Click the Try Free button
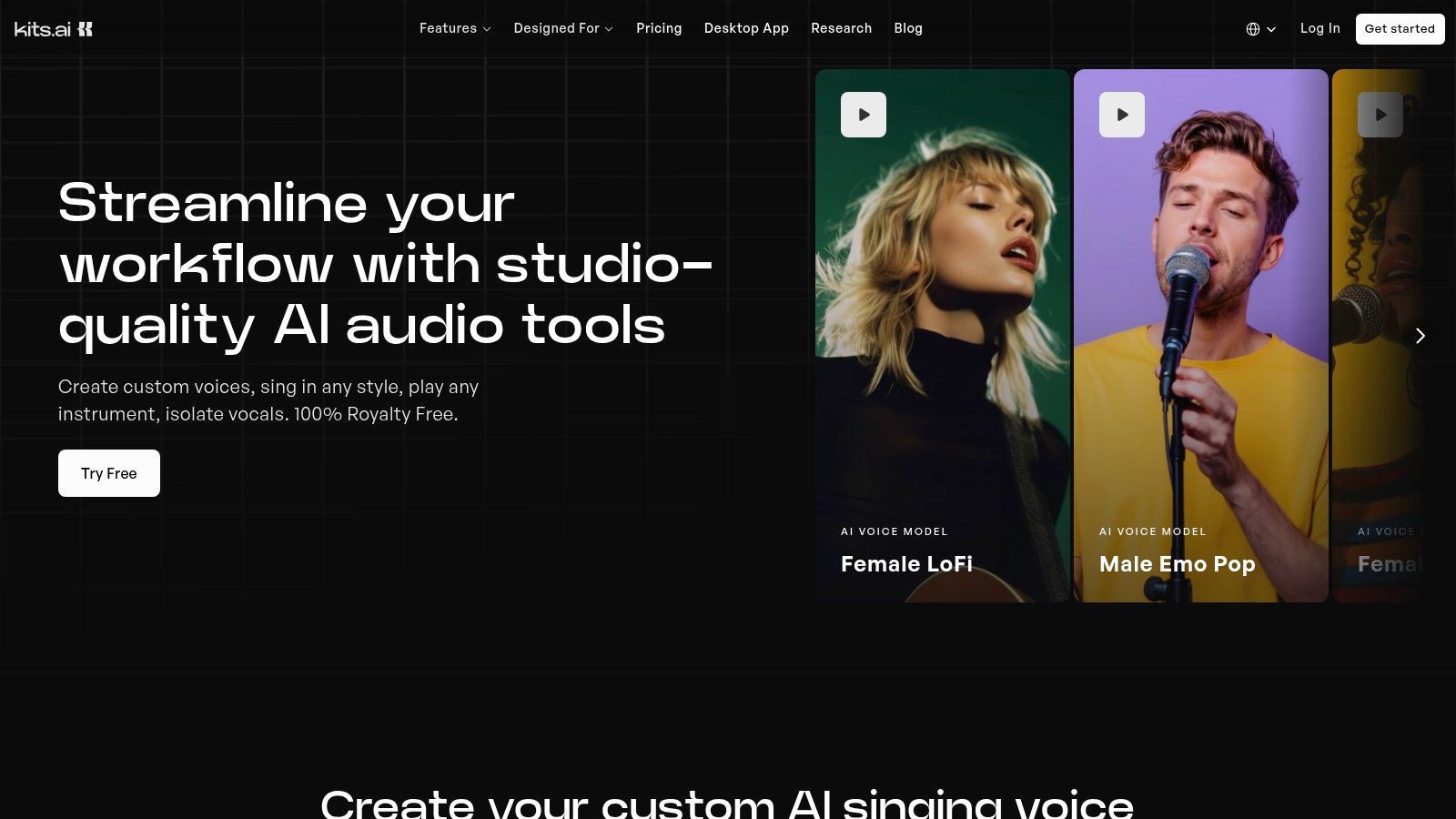This screenshot has width=1456, height=819. (109, 473)
